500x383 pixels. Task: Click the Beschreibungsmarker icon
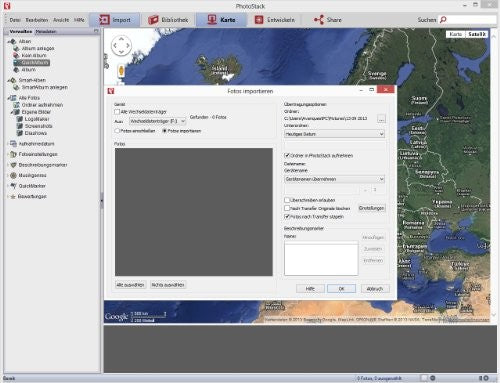tap(13, 165)
